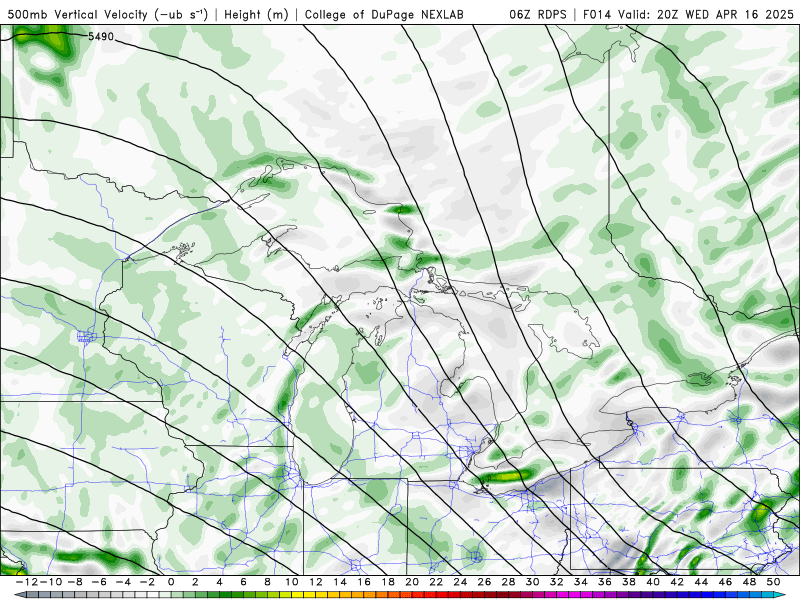Click the 0 value on the color scale

point(171,582)
